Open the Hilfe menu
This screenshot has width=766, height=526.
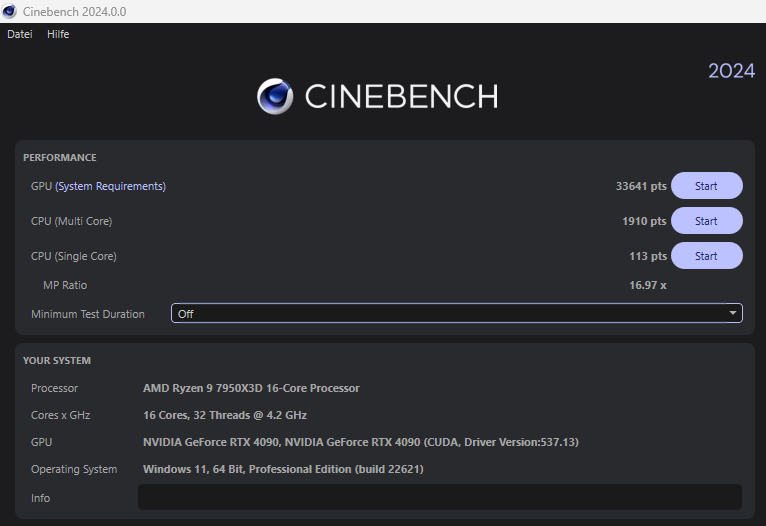click(58, 34)
